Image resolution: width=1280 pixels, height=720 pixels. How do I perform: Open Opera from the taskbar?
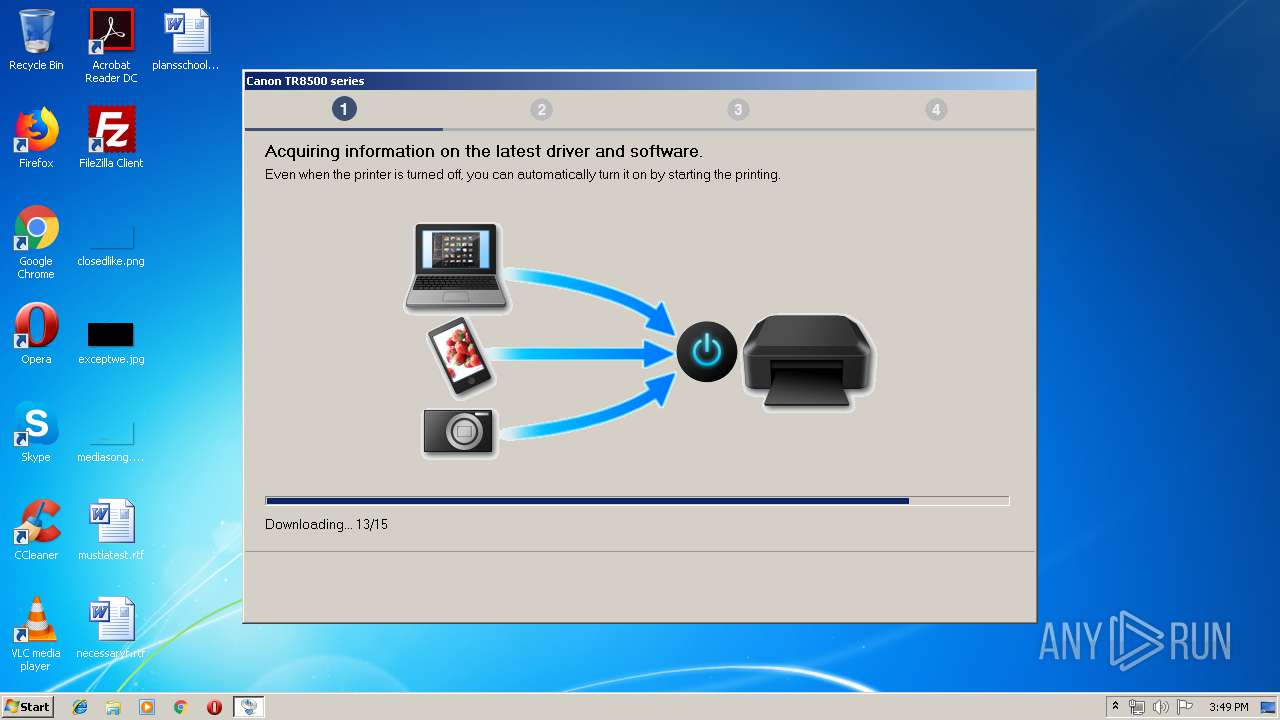click(214, 707)
